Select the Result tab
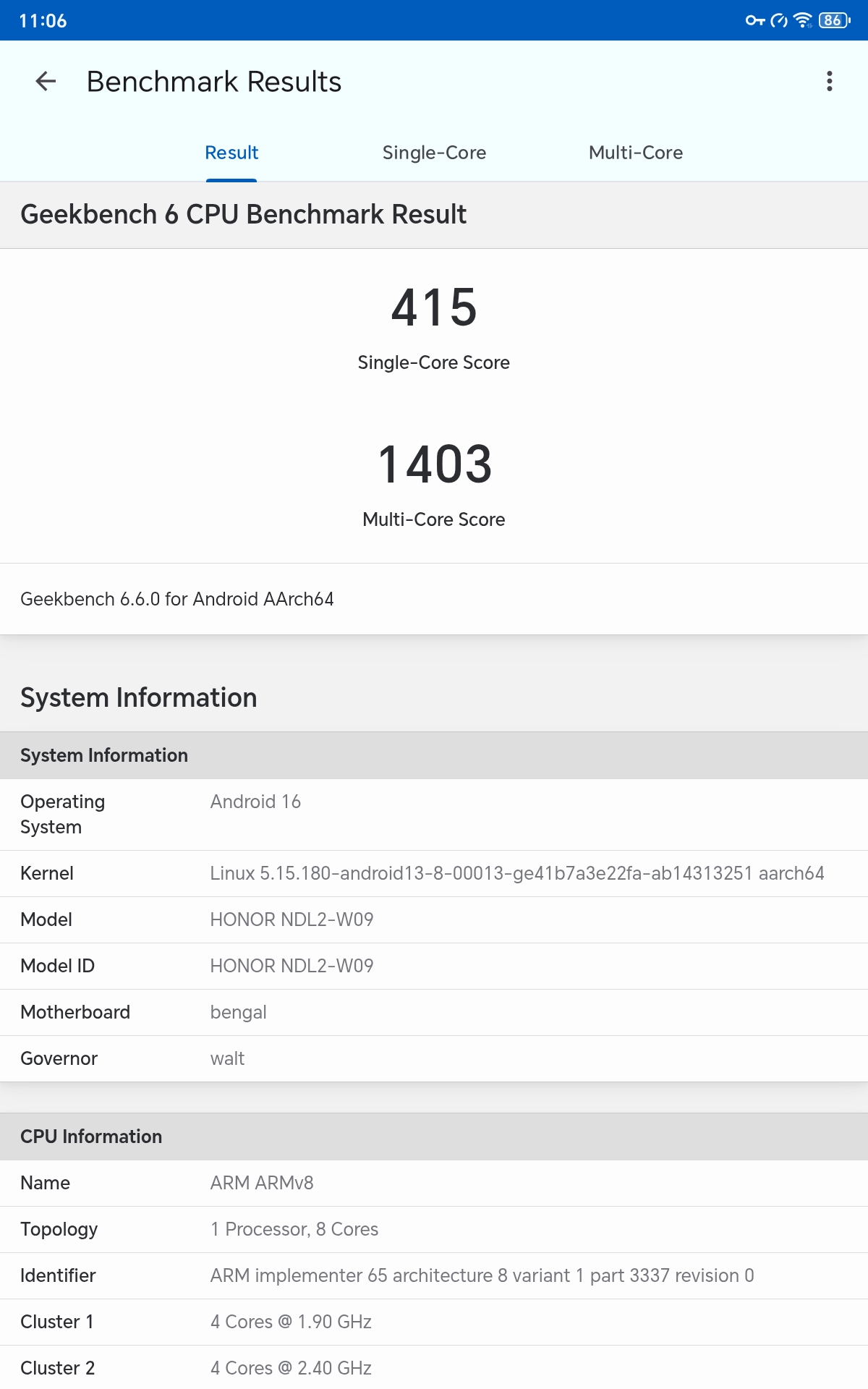868x1389 pixels. 231,153
